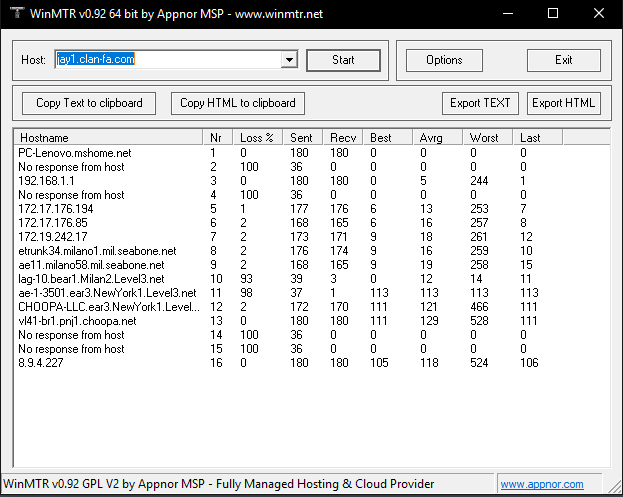Sort by Hostname column header
The width and height of the screenshot is (623, 497).
(x=108, y=138)
